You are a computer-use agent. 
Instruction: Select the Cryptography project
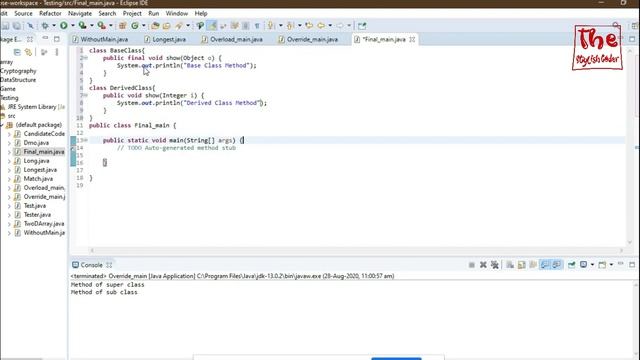(x=18, y=71)
